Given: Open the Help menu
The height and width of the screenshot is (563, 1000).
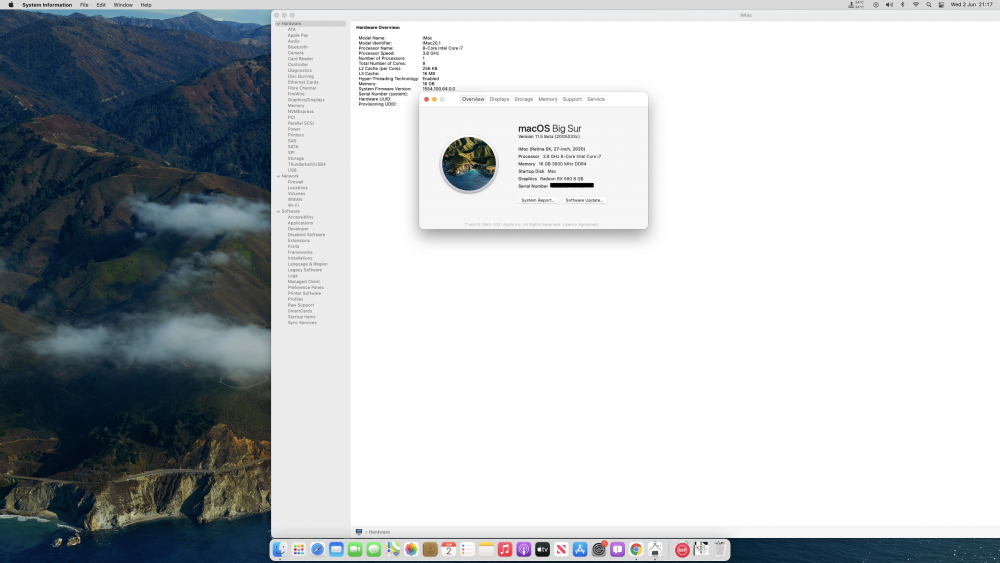Looking at the screenshot, I should point(146,4).
